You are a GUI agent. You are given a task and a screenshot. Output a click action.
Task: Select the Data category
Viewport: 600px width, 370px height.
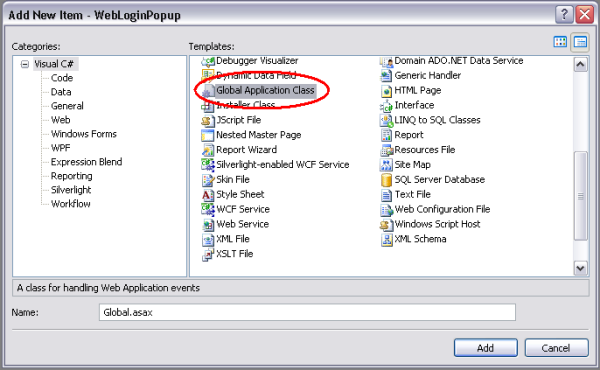pos(61,92)
